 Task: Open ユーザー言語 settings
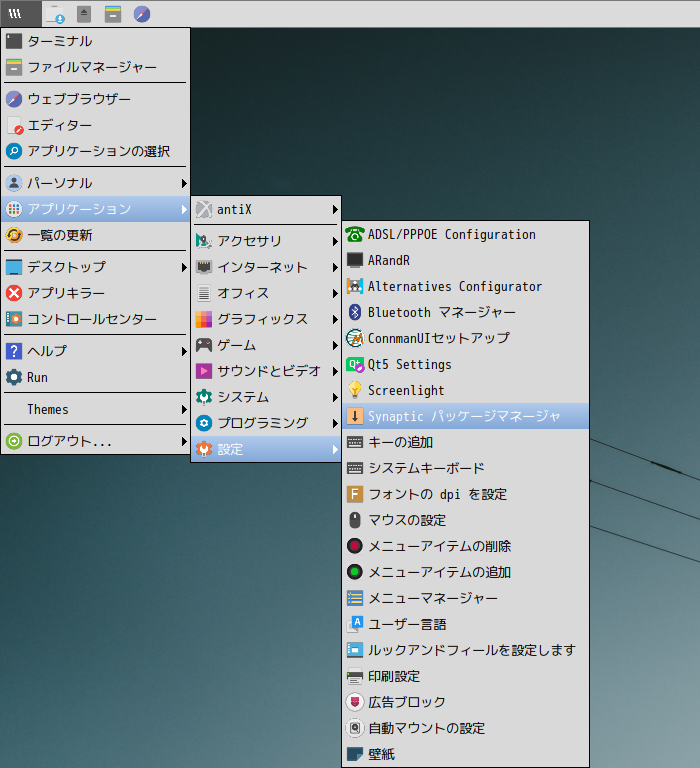(x=465, y=624)
